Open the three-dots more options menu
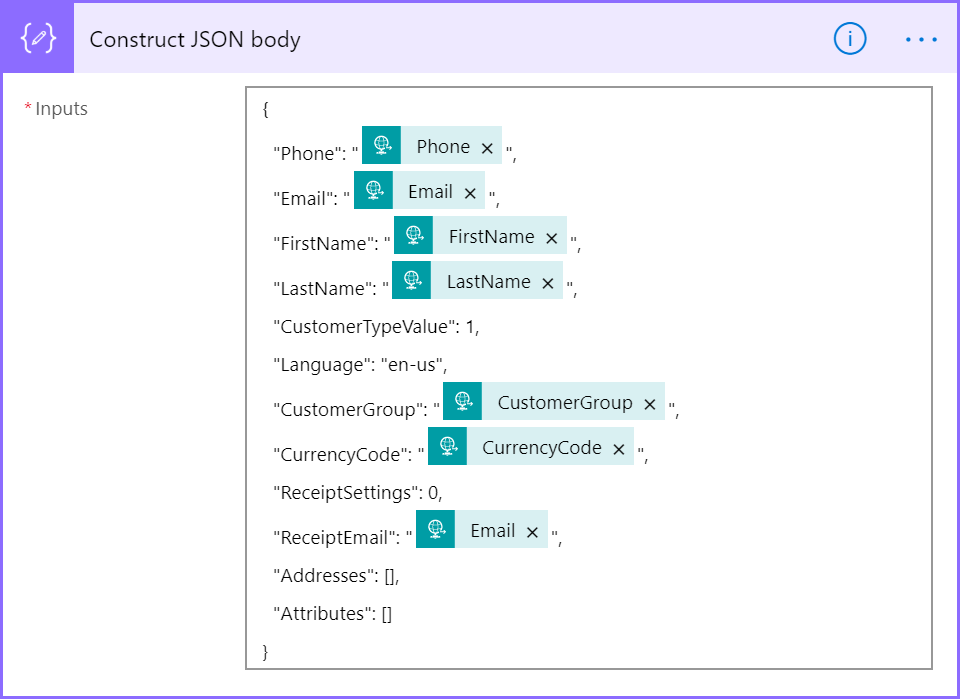960x699 pixels. 921,40
